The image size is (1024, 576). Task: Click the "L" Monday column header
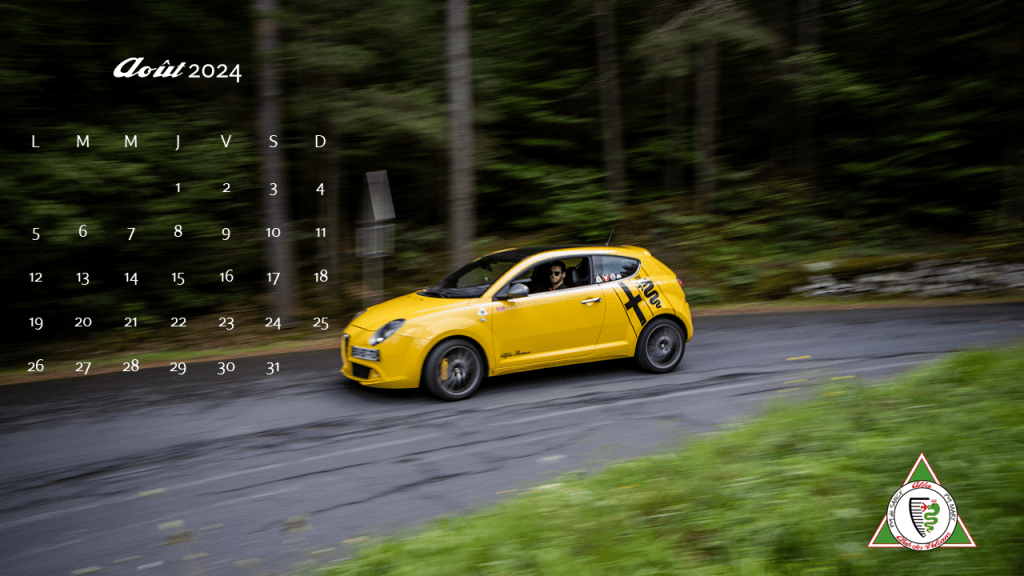35,142
